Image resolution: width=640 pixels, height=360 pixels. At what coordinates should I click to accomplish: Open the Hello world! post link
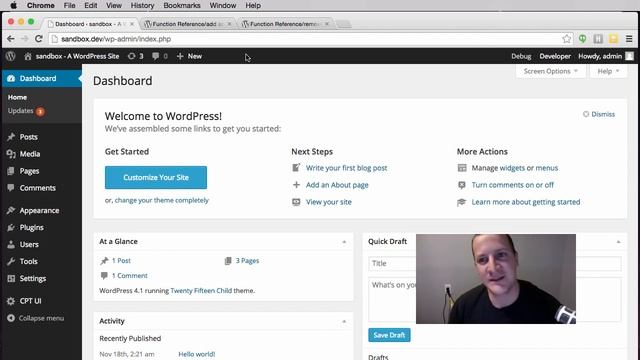point(197,354)
